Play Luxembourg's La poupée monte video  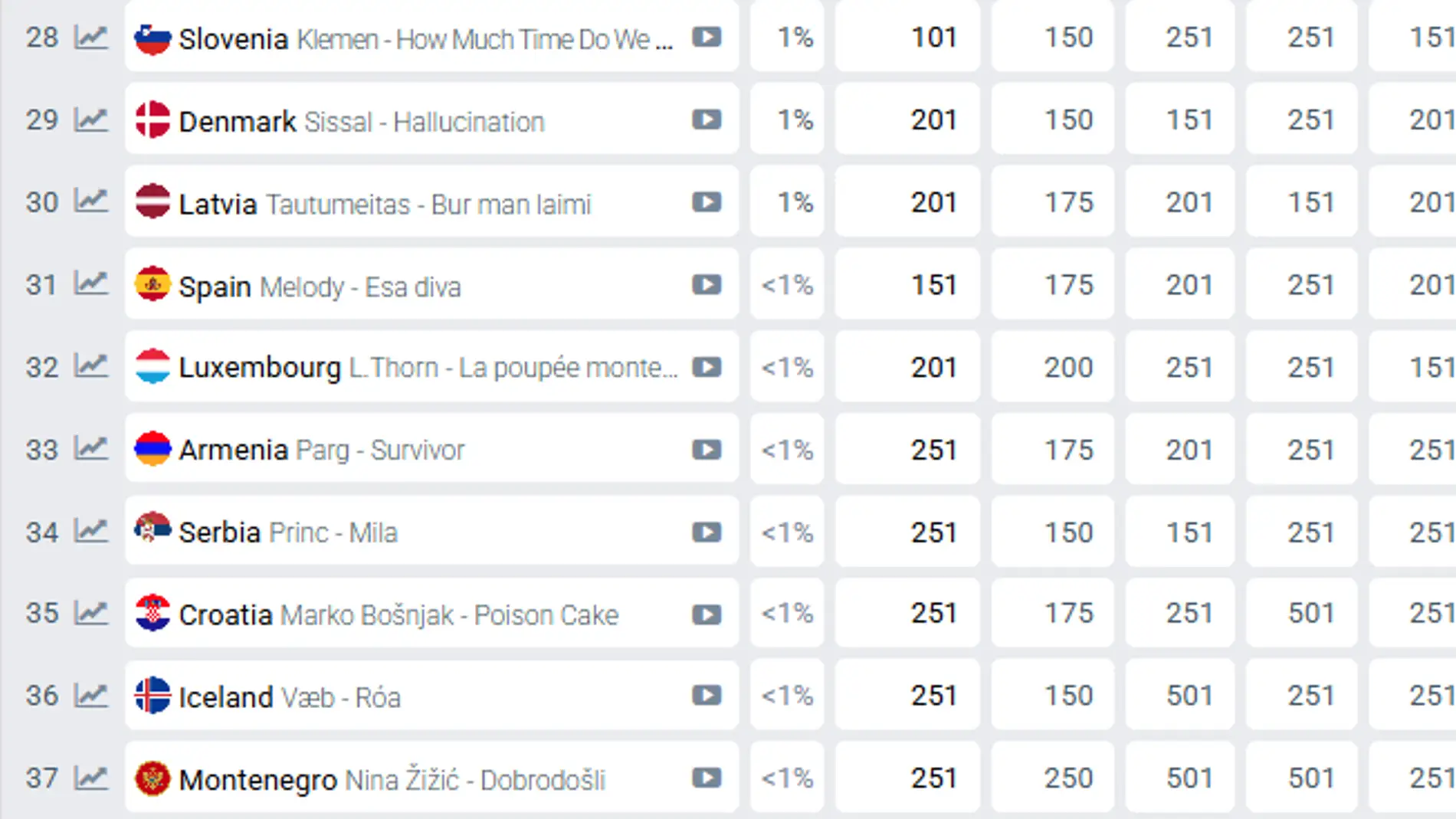[706, 367]
